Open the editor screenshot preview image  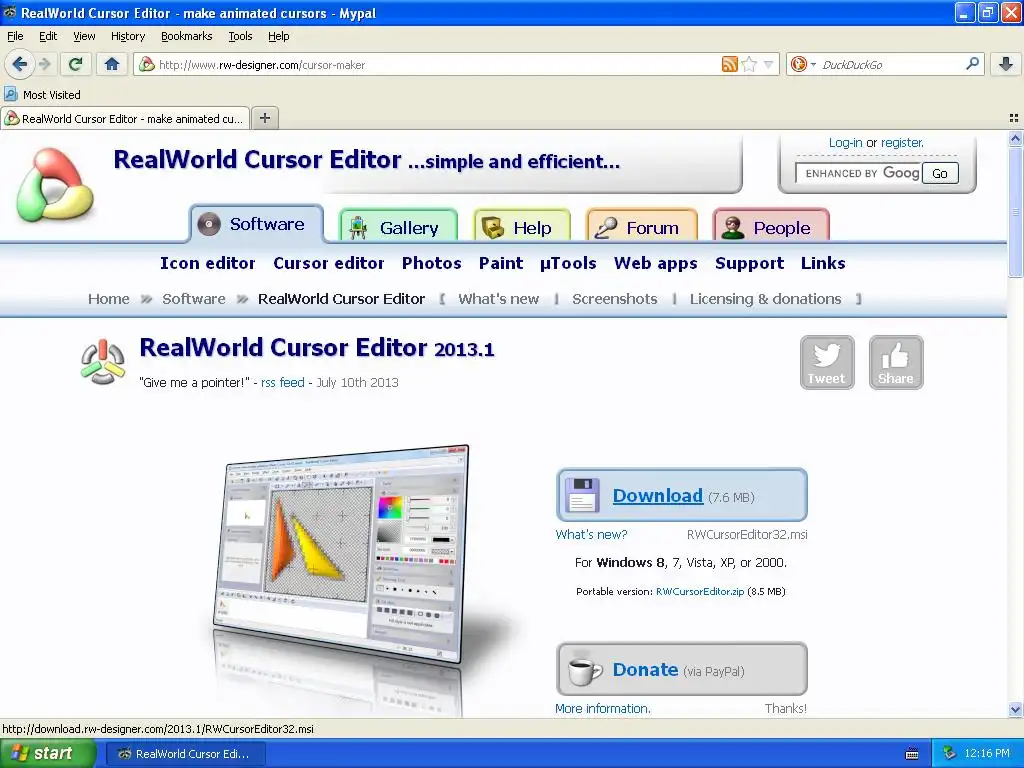pos(342,554)
